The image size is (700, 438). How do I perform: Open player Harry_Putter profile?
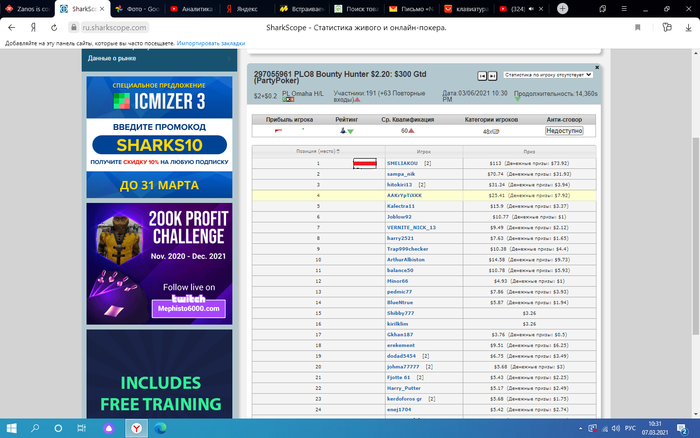tap(404, 388)
